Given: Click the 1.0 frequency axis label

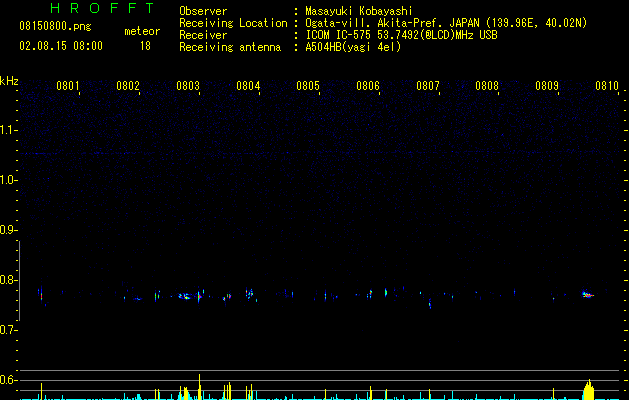Looking at the screenshot, I should tap(8, 180).
